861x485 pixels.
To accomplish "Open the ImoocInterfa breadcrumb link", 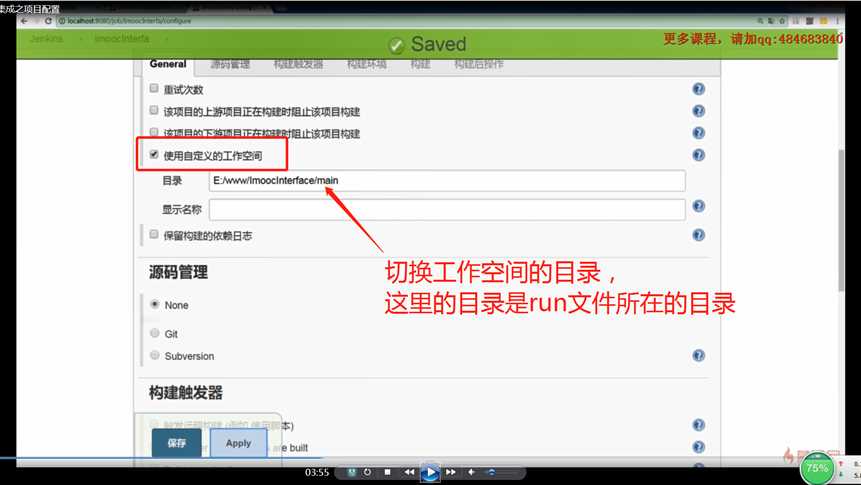I will (x=121, y=38).
